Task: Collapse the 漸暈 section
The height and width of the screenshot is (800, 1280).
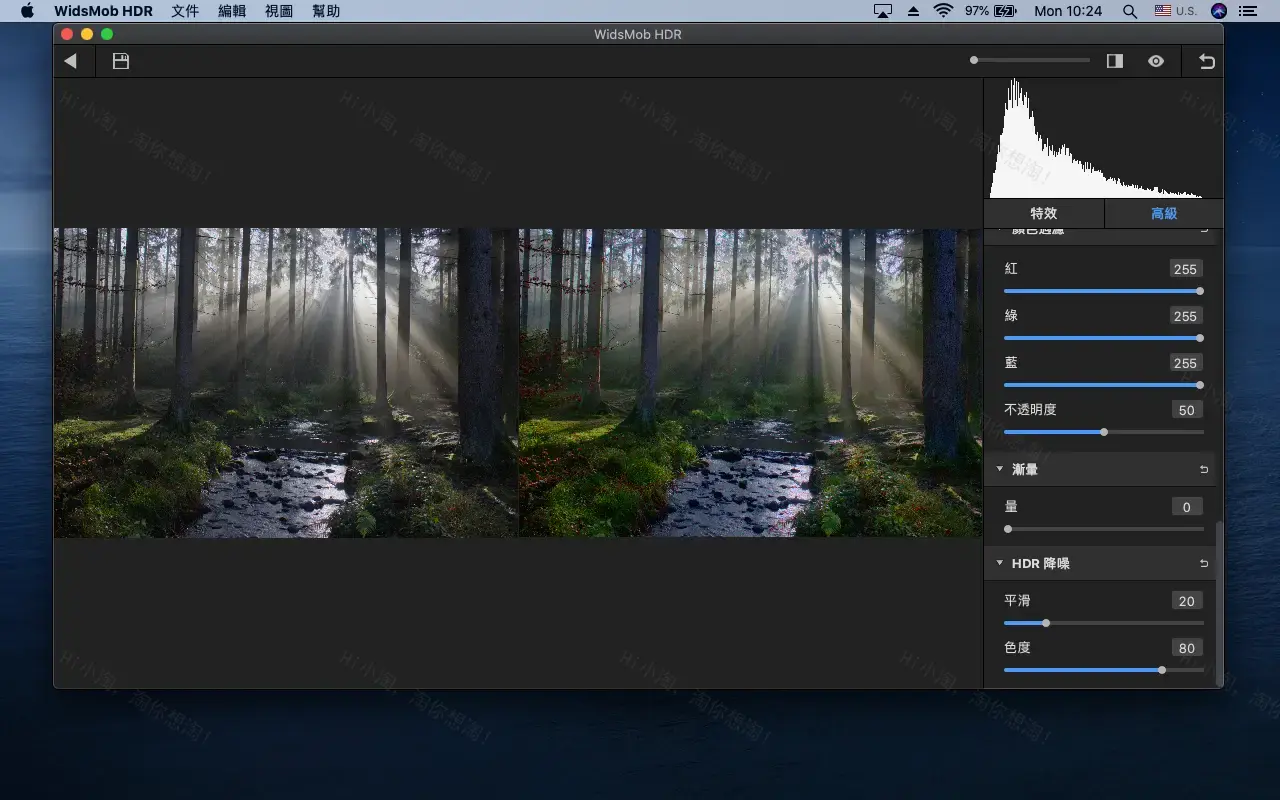Action: click(999, 469)
